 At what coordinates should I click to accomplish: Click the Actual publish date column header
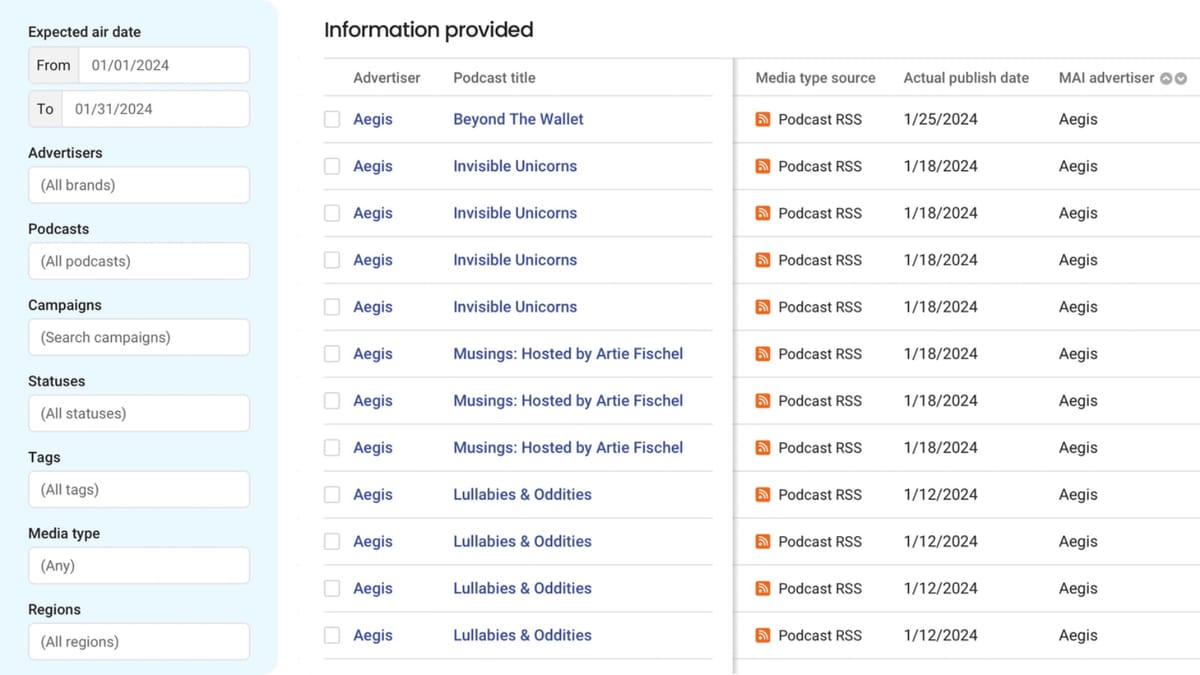(965, 78)
